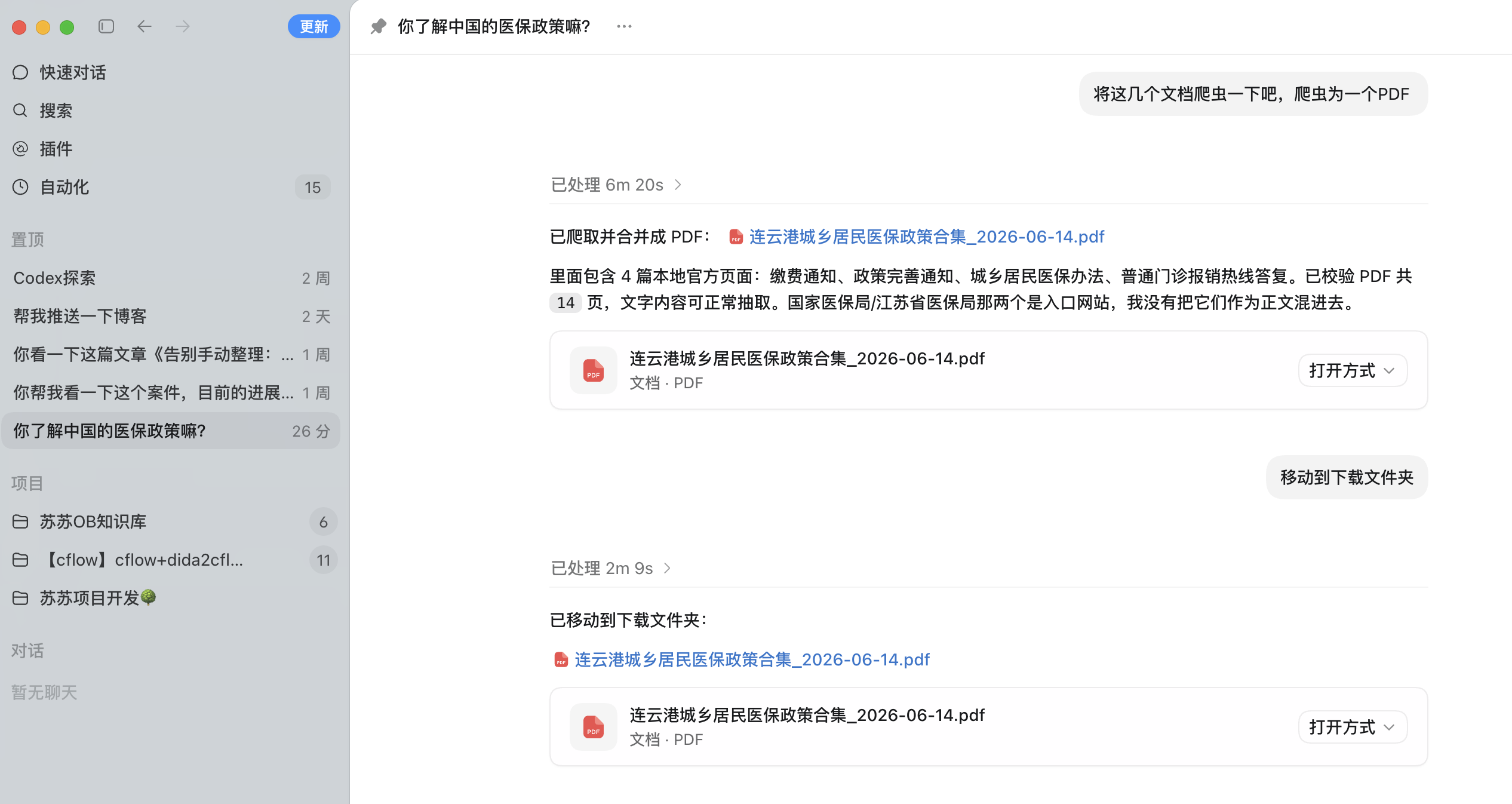Open project 【cflow】cflow+dida2cfl...

click(x=171, y=560)
